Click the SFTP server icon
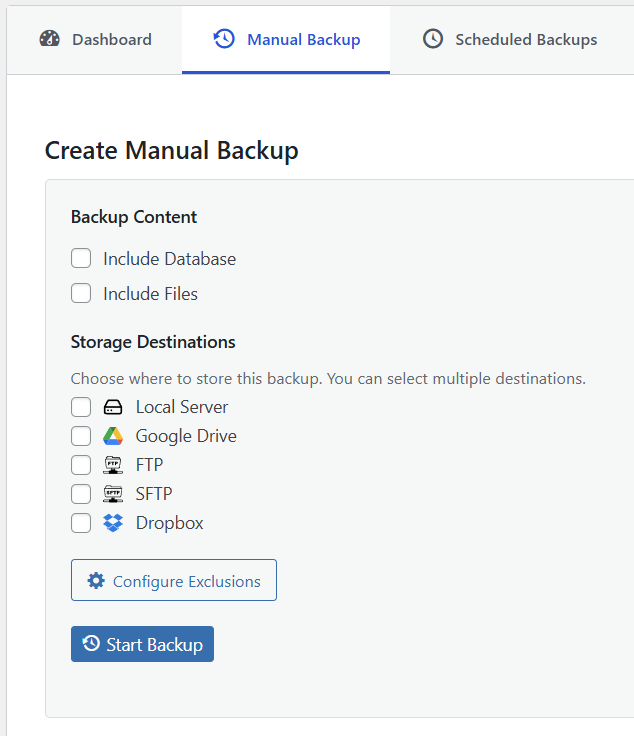This screenshot has height=736, width=634. pyautogui.click(x=113, y=494)
